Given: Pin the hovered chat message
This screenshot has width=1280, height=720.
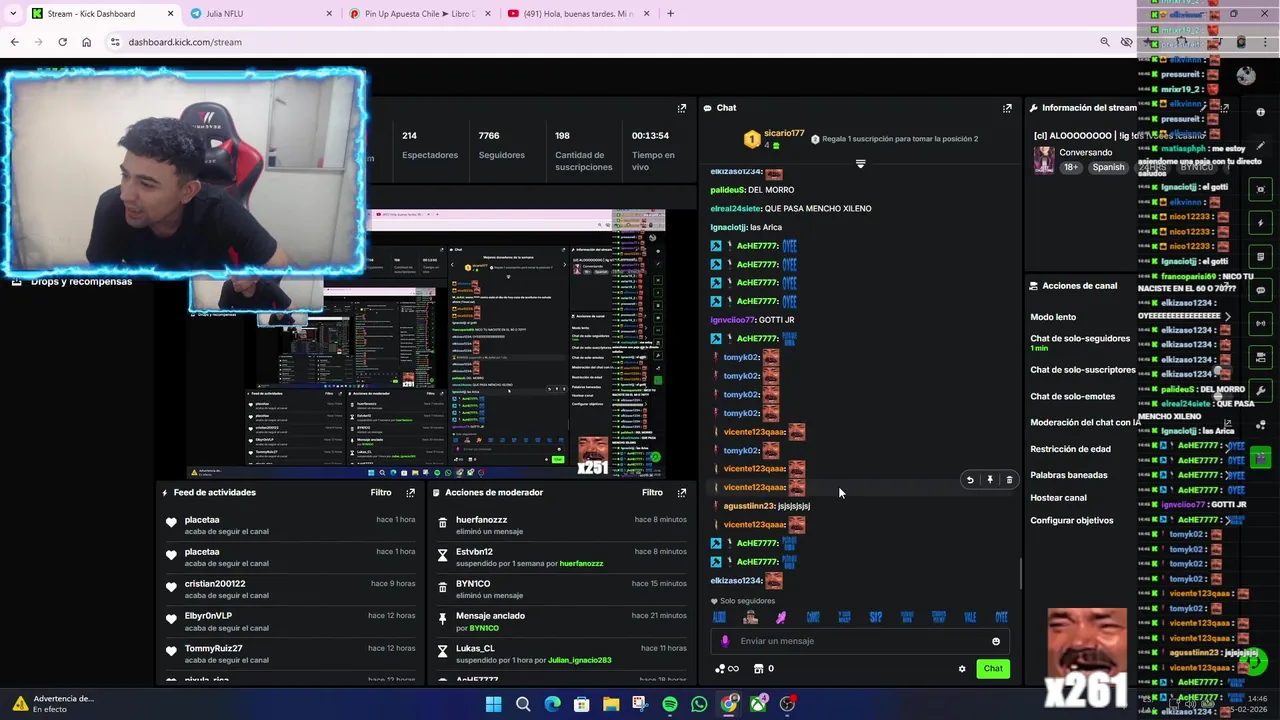Looking at the screenshot, I should 990,480.
